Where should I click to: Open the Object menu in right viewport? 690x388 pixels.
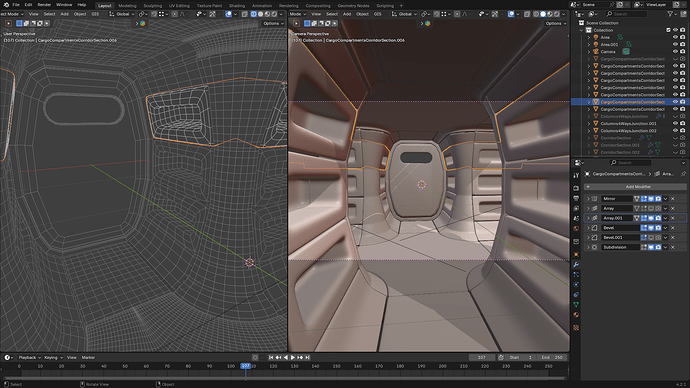coord(362,14)
